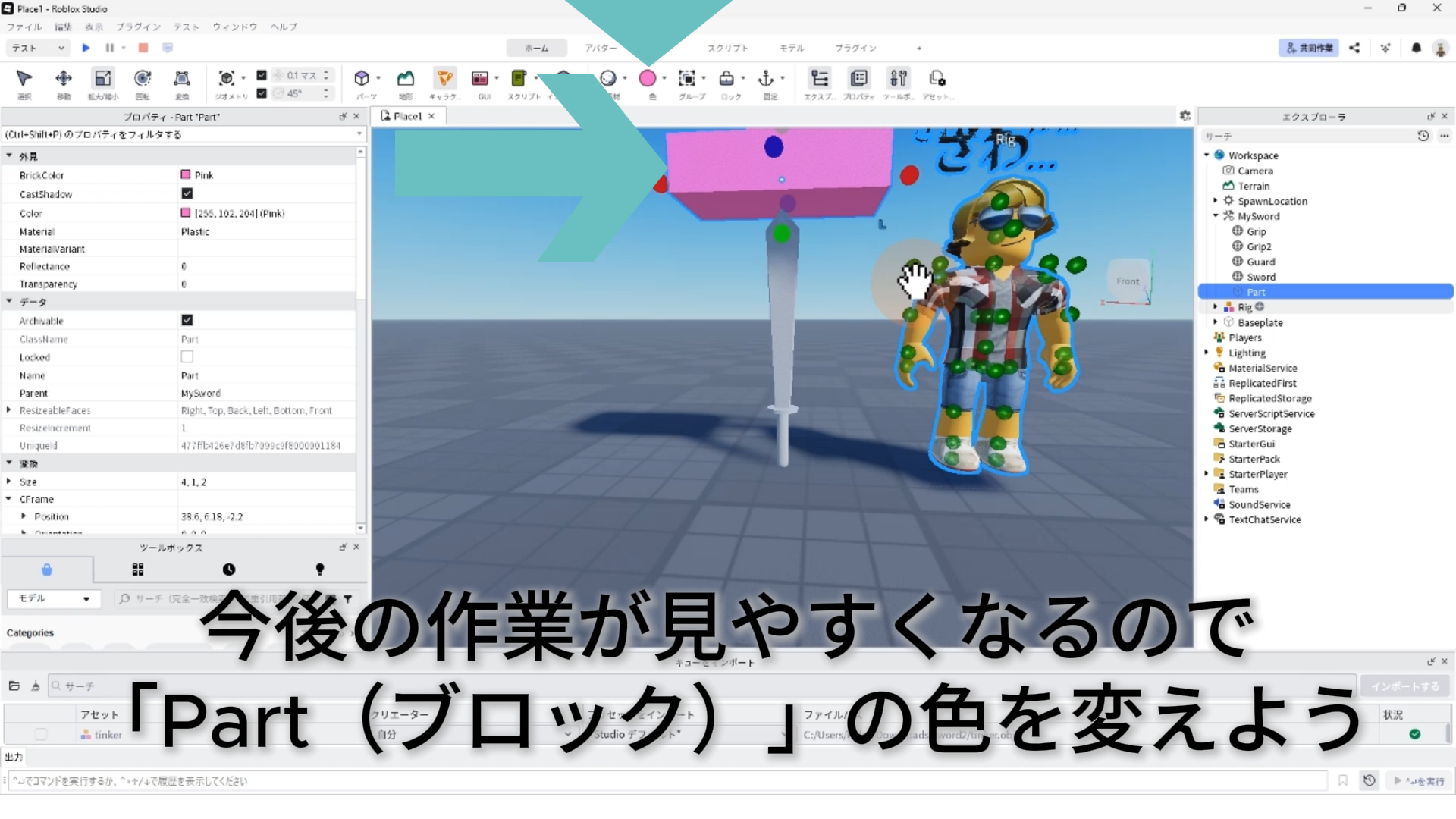Image resolution: width=1456 pixels, height=819 pixels.
Task: Click the Scale tool icon
Action: point(103,78)
